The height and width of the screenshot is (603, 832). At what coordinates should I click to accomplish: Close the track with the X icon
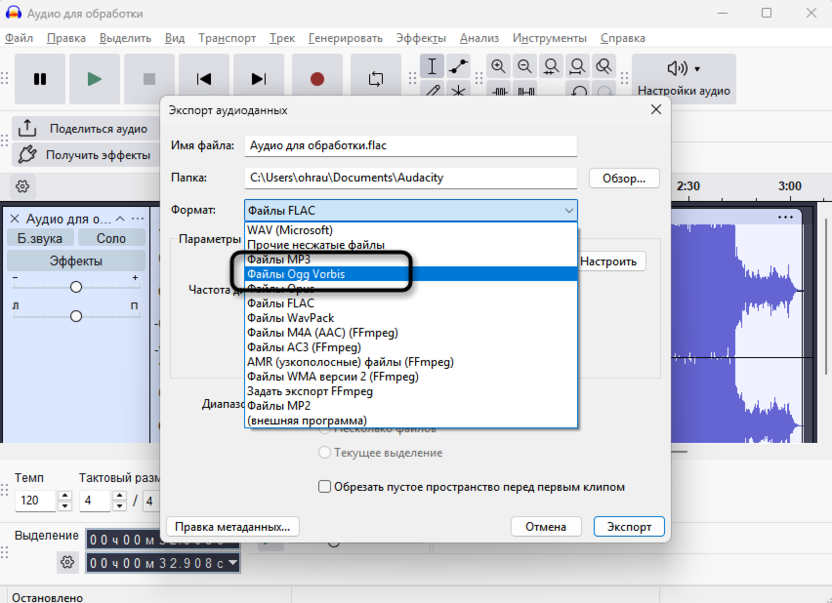15,219
